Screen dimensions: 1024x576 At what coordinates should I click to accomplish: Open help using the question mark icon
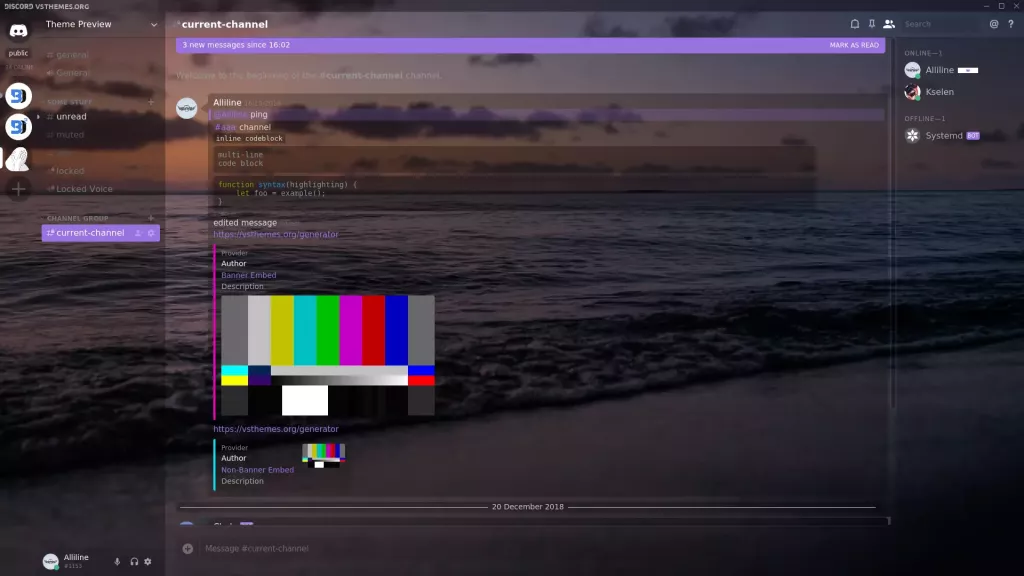click(1011, 23)
